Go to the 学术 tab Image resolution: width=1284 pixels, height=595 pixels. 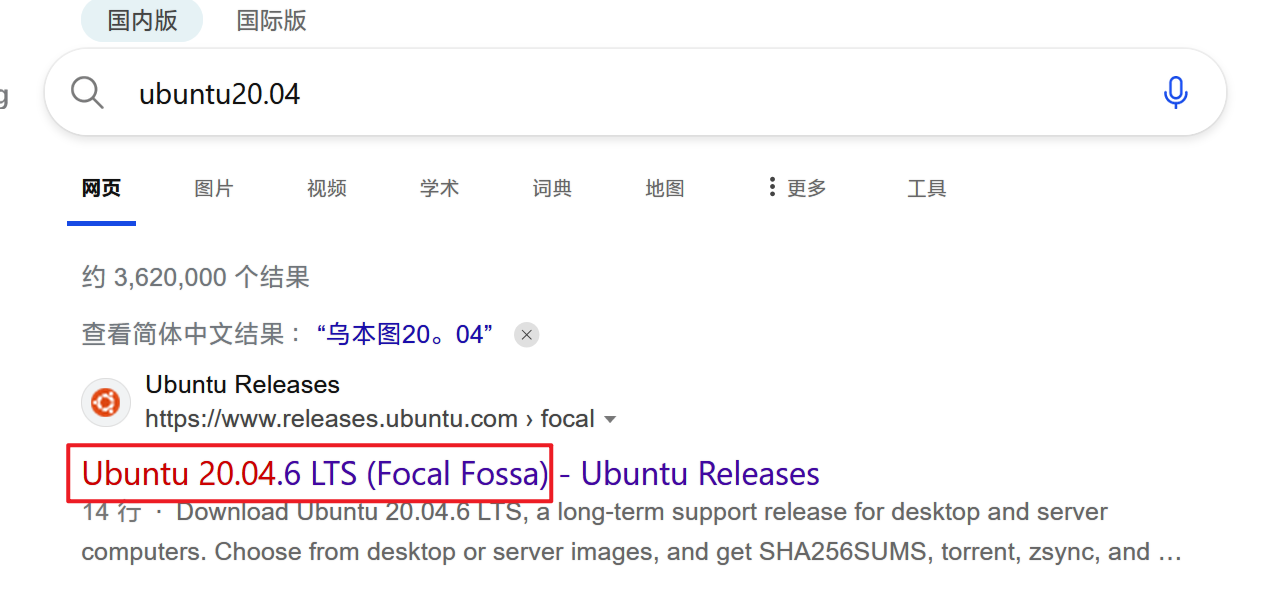click(x=439, y=188)
